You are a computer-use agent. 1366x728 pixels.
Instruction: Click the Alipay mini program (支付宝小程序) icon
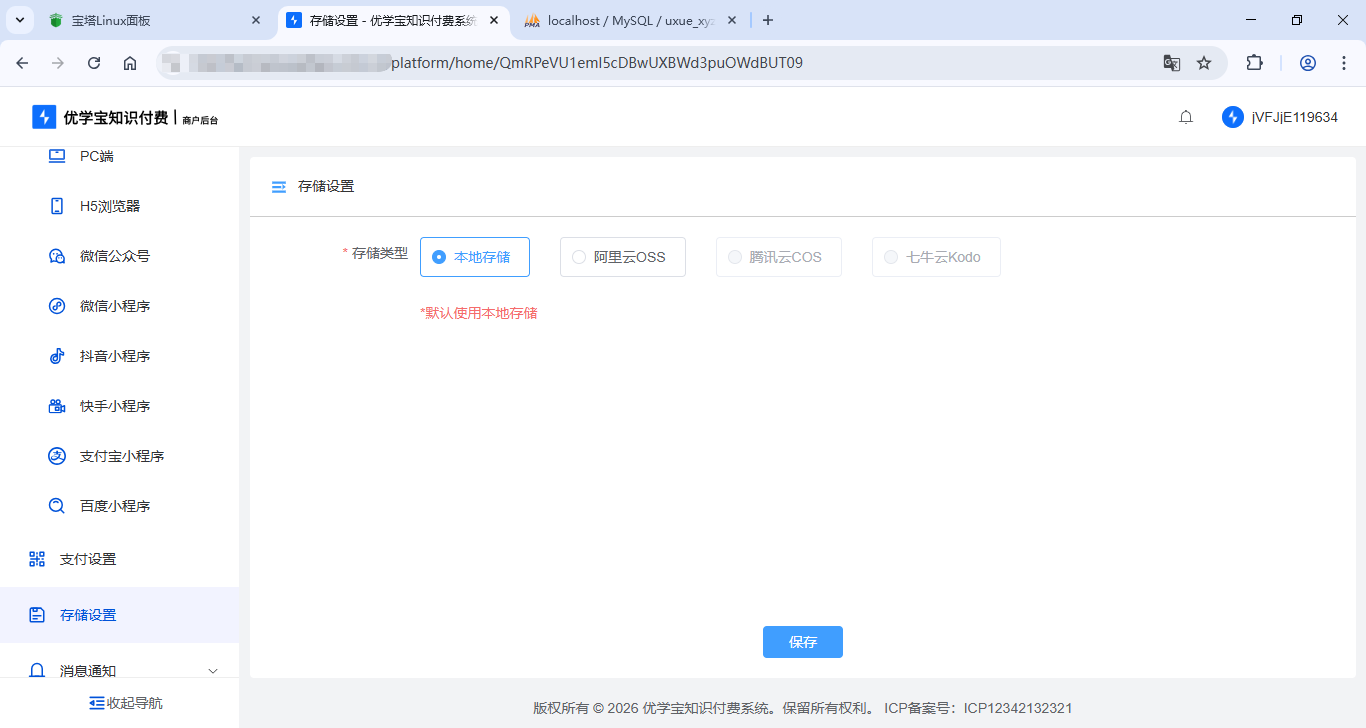point(57,456)
